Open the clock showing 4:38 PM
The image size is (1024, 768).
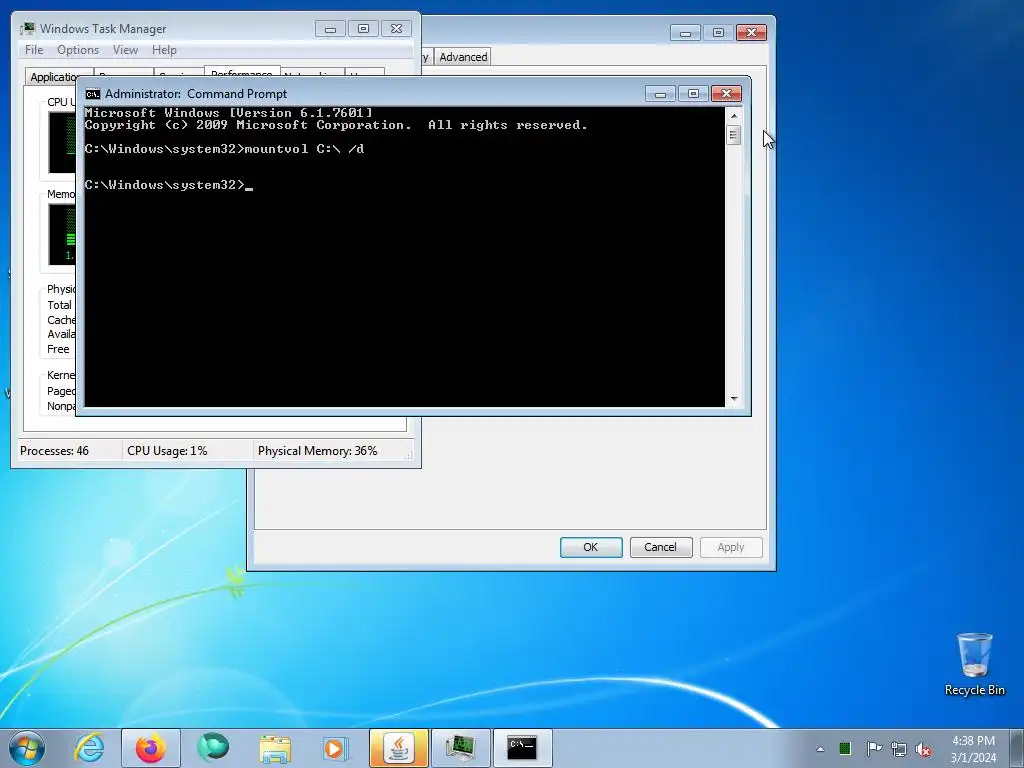click(x=973, y=748)
